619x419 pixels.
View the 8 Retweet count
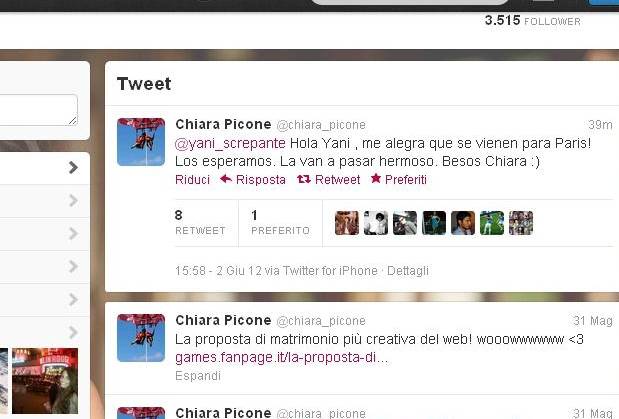click(x=200, y=223)
